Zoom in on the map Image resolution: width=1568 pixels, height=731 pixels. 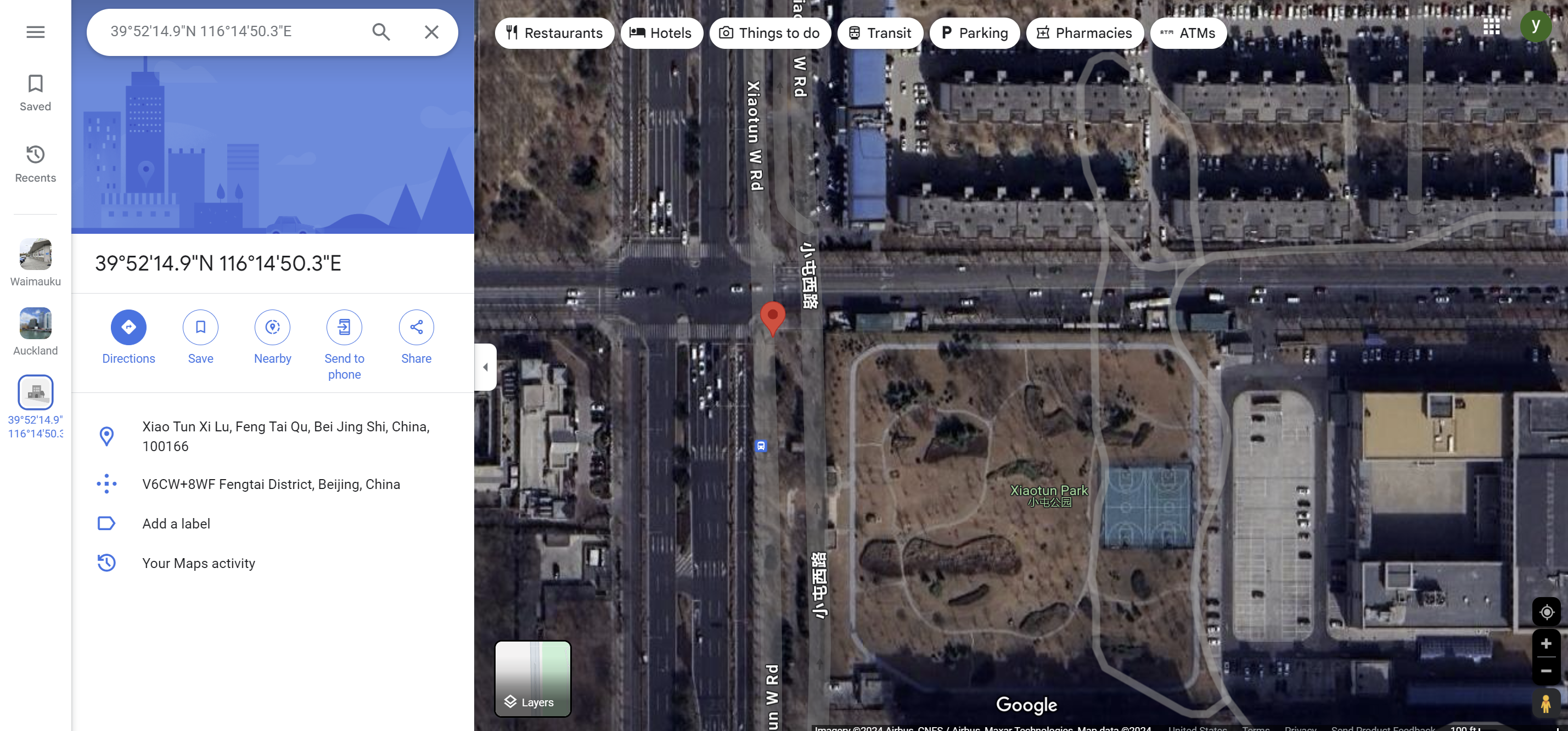pyautogui.click(x=1545, y=644)
